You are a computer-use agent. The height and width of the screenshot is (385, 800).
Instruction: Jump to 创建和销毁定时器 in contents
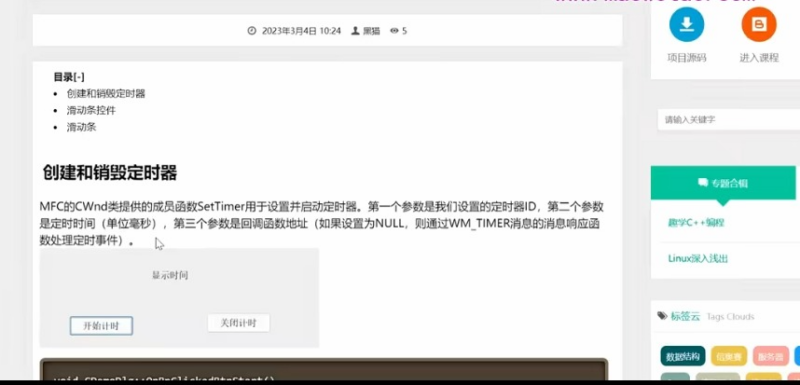(106, 93)
